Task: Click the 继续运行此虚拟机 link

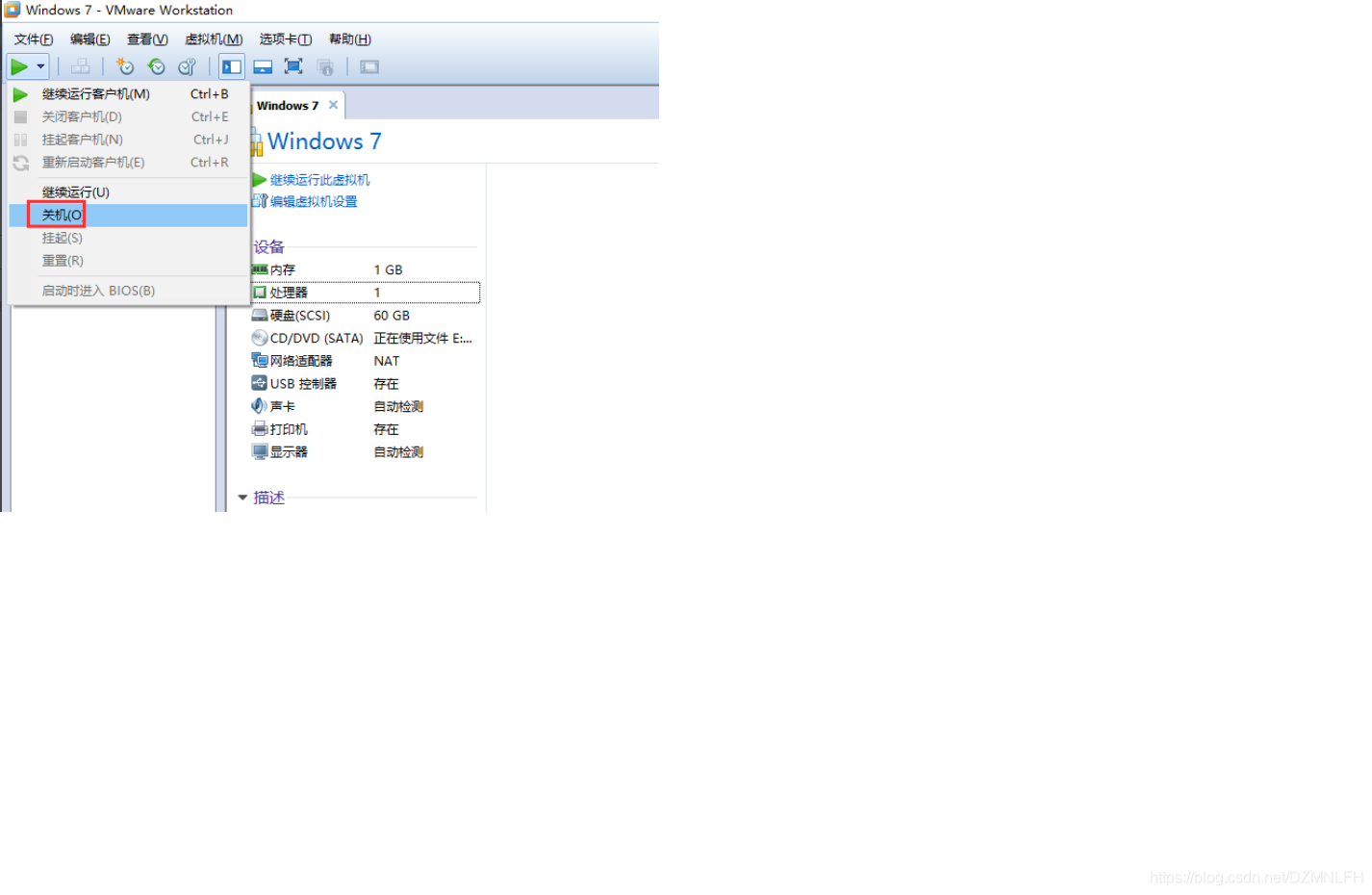Action: pos(319,180)
